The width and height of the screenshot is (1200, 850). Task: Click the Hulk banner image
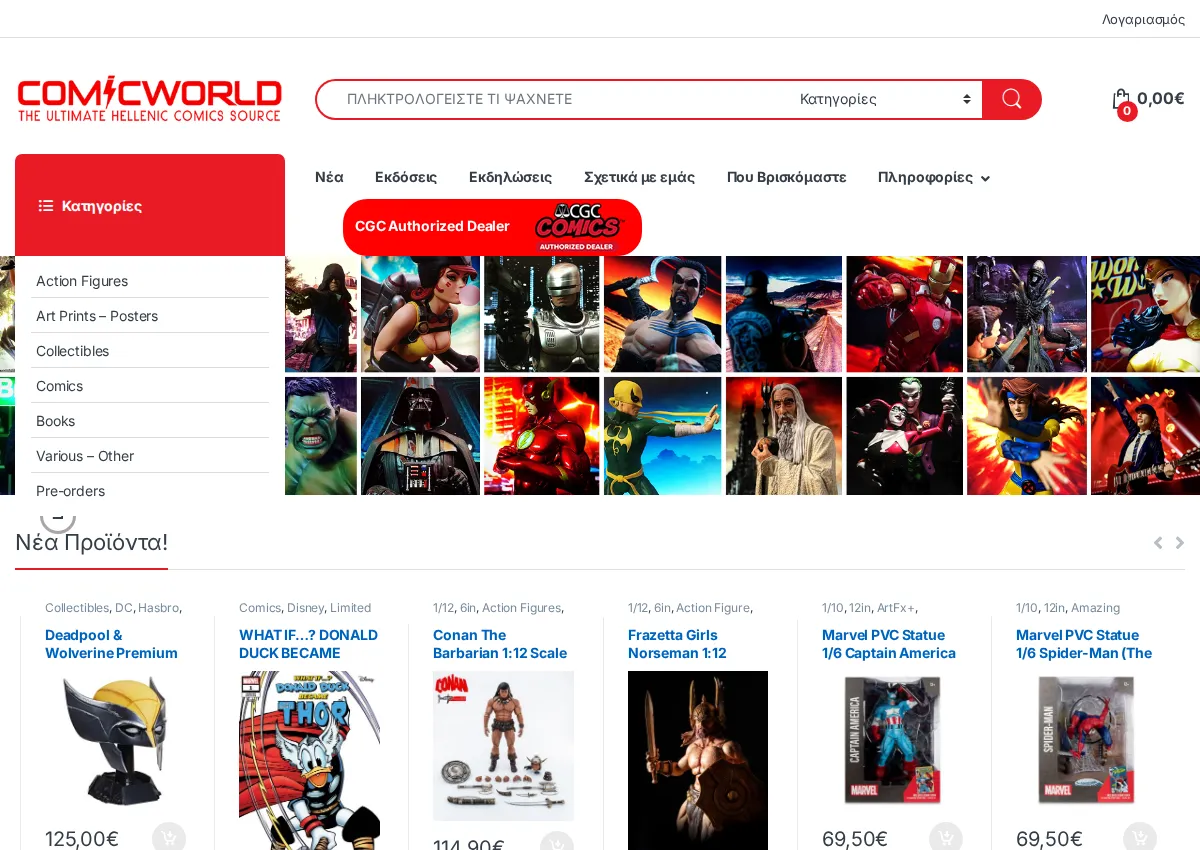tap(321, 436)
